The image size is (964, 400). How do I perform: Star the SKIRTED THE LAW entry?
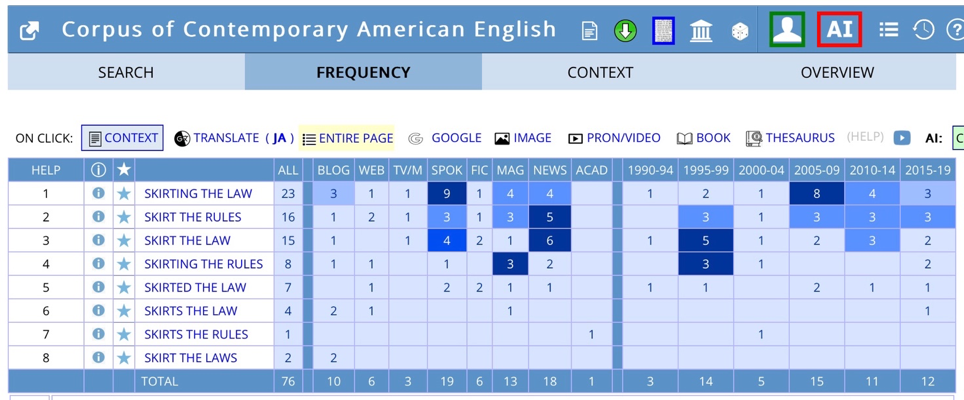coord(124,288)
